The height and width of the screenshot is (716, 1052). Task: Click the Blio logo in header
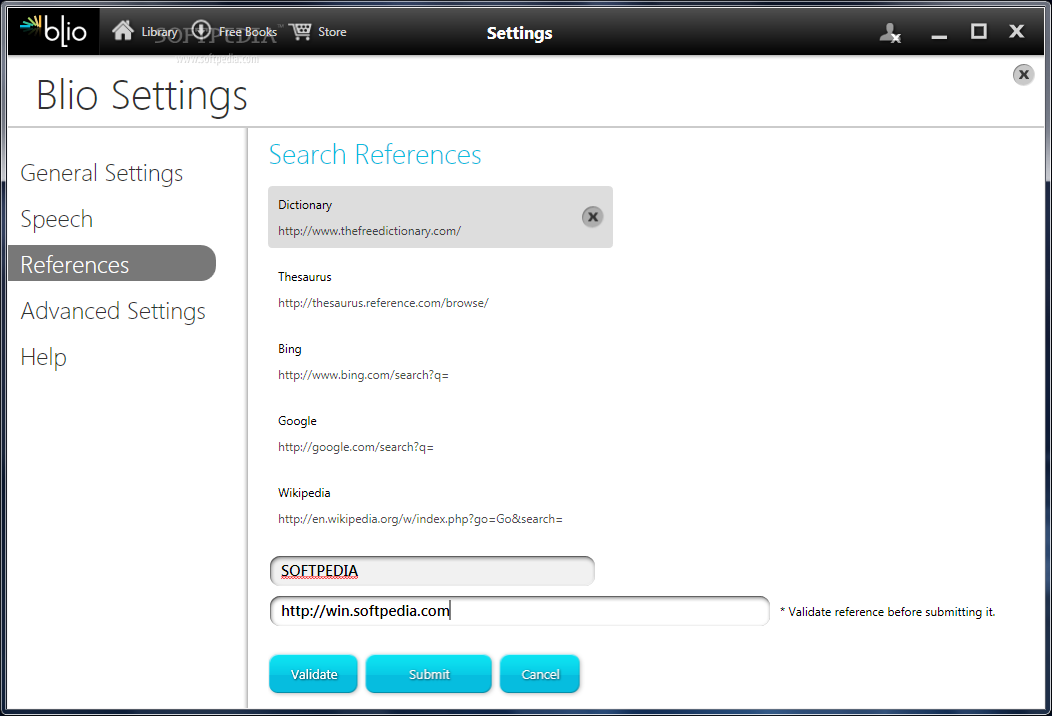54,32
